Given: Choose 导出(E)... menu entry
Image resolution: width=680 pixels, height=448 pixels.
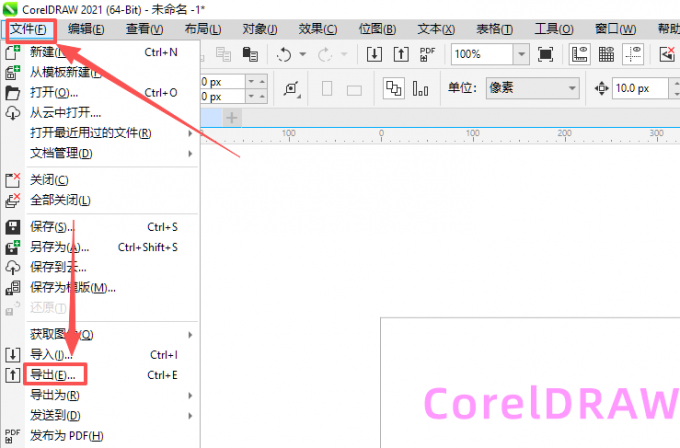Looking at the screenshot, I should [x=102, y=375].
